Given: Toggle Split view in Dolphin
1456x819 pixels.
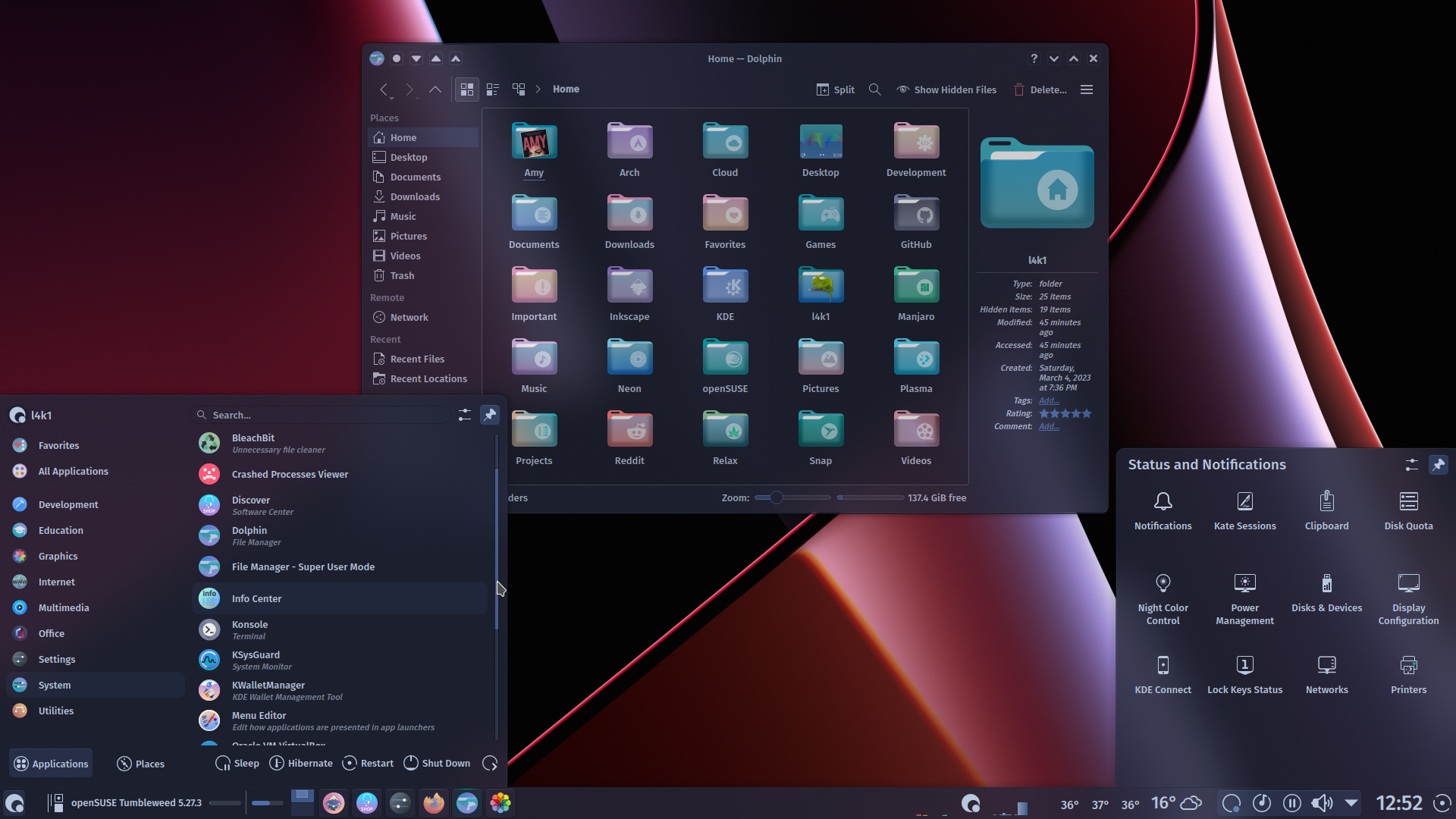Looking at the screenshot, I should (x=836, y=89).
